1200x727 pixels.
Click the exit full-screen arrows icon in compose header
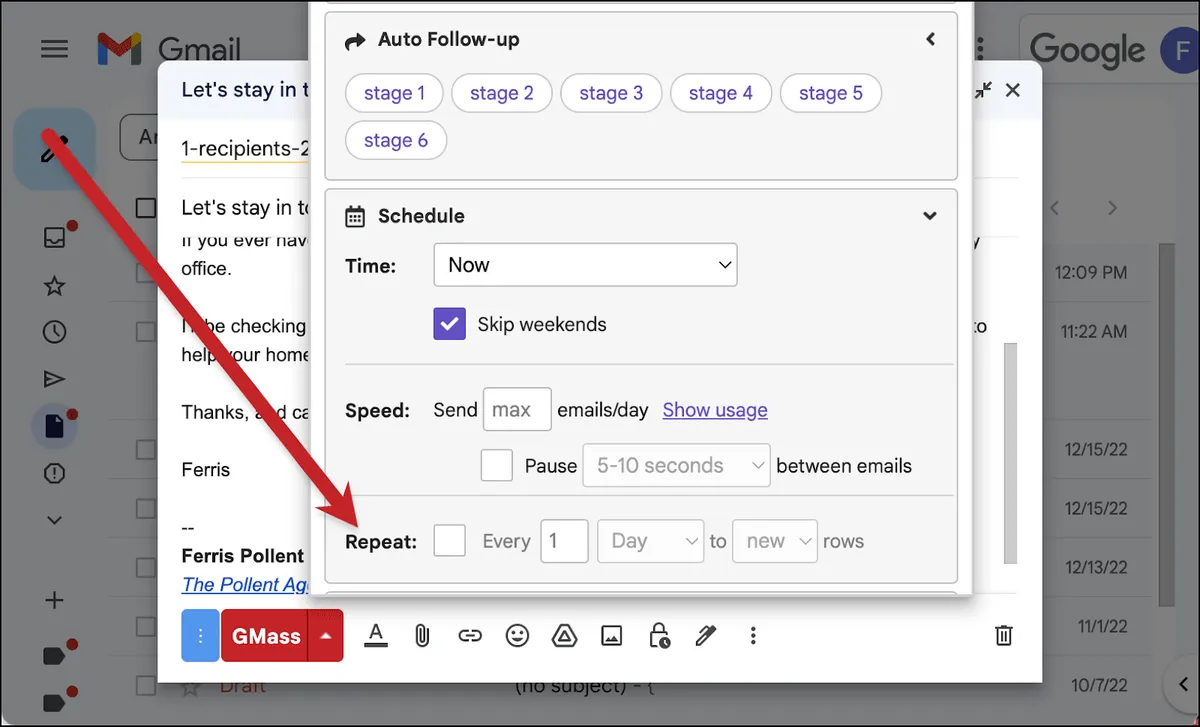coord(984,90)
